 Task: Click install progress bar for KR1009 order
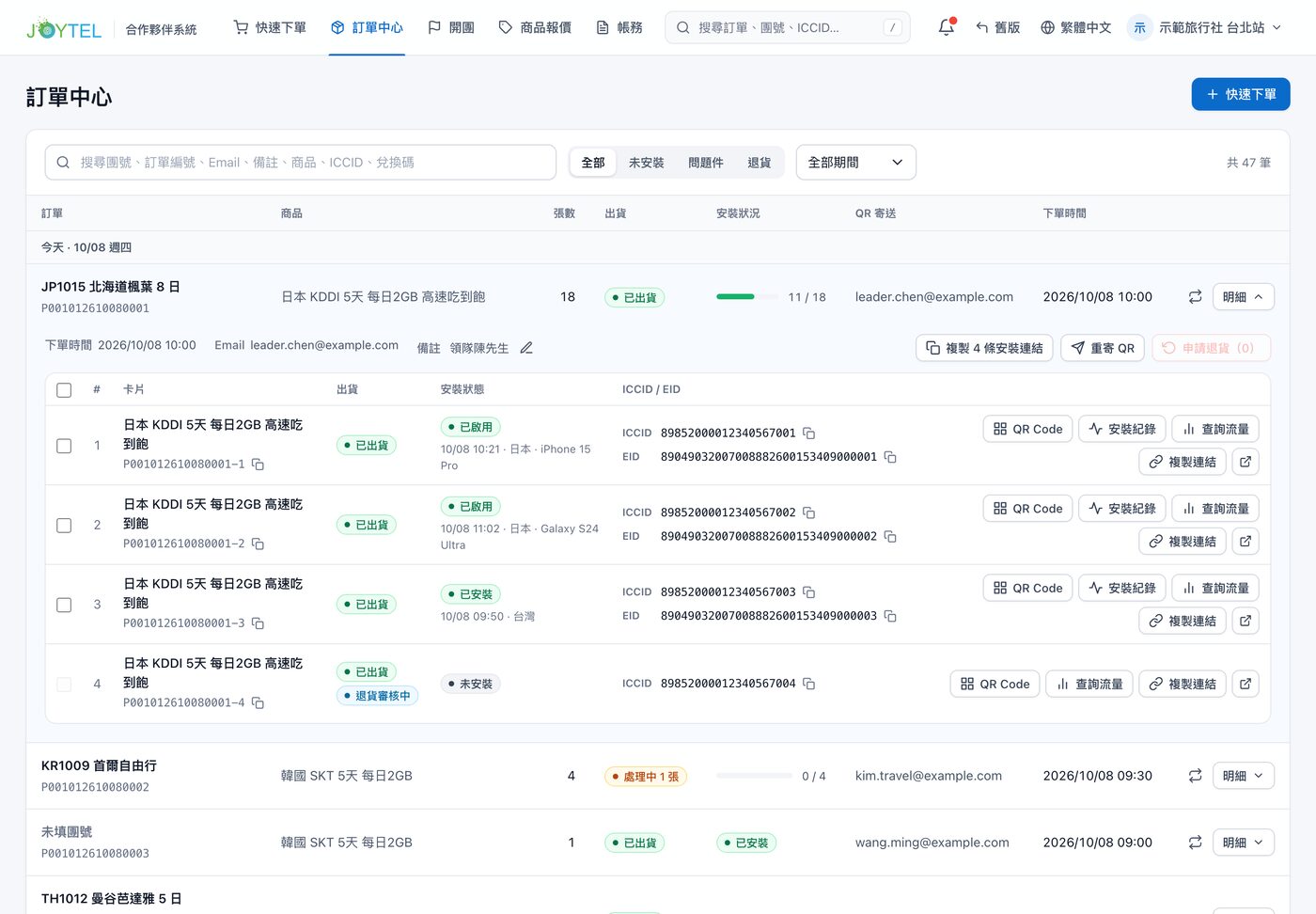click(754, 776)
